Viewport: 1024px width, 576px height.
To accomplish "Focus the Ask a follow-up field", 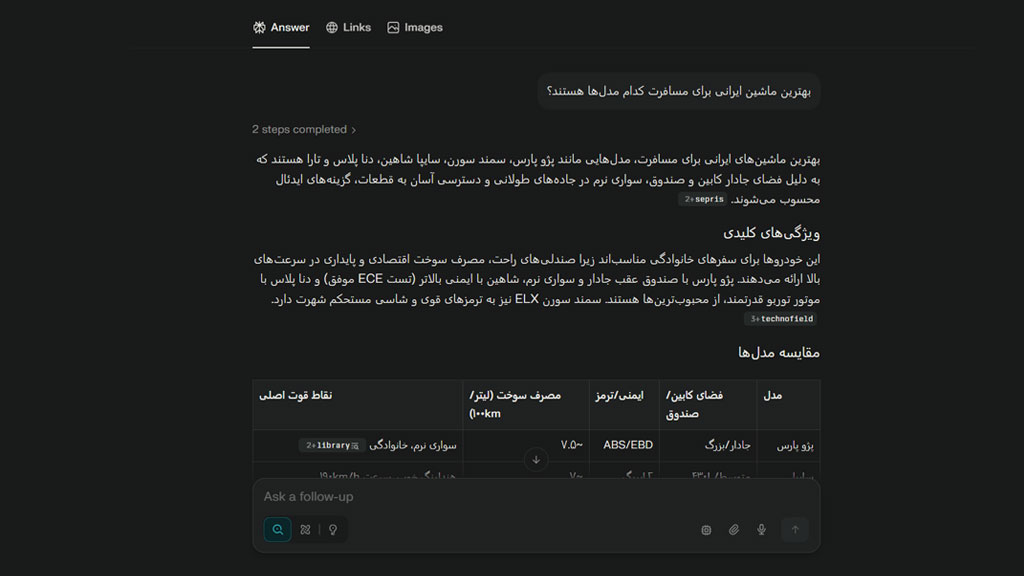I will click(536, 497).
